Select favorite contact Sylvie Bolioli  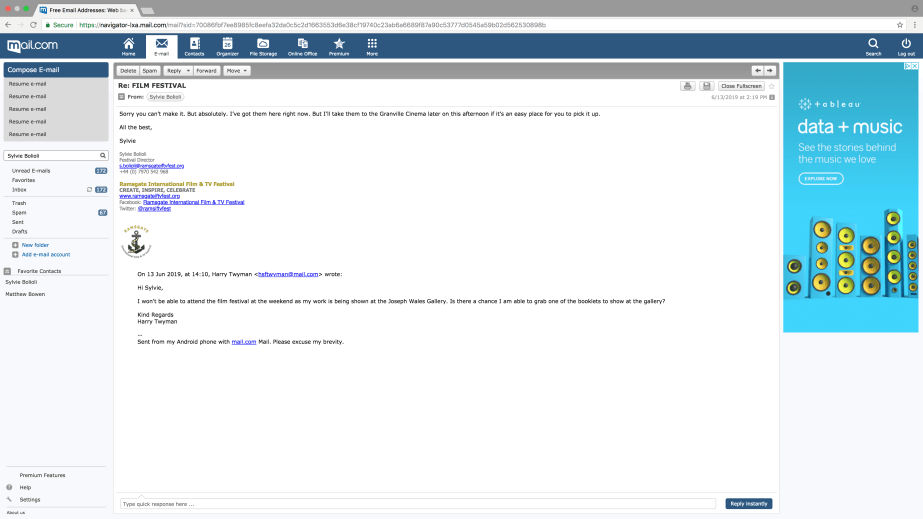point(21,282)
